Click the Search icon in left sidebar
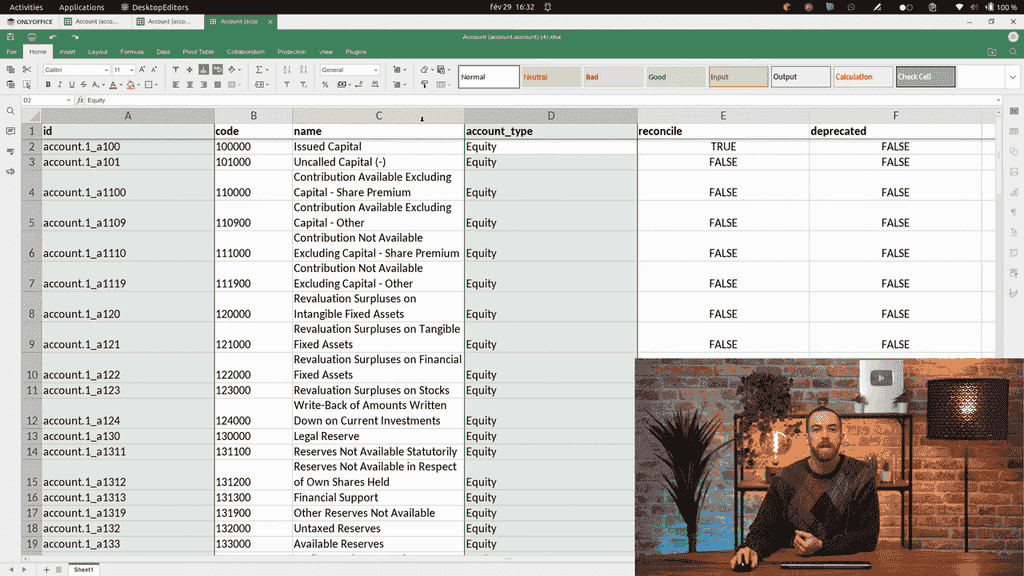This screenshot has height=576, width=1024. (10, 111)
